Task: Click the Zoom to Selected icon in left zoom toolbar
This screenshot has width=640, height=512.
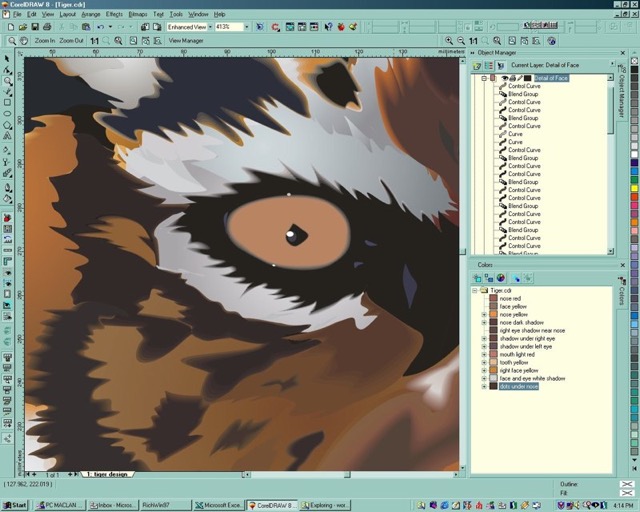Action: click(x=106, y=41)
